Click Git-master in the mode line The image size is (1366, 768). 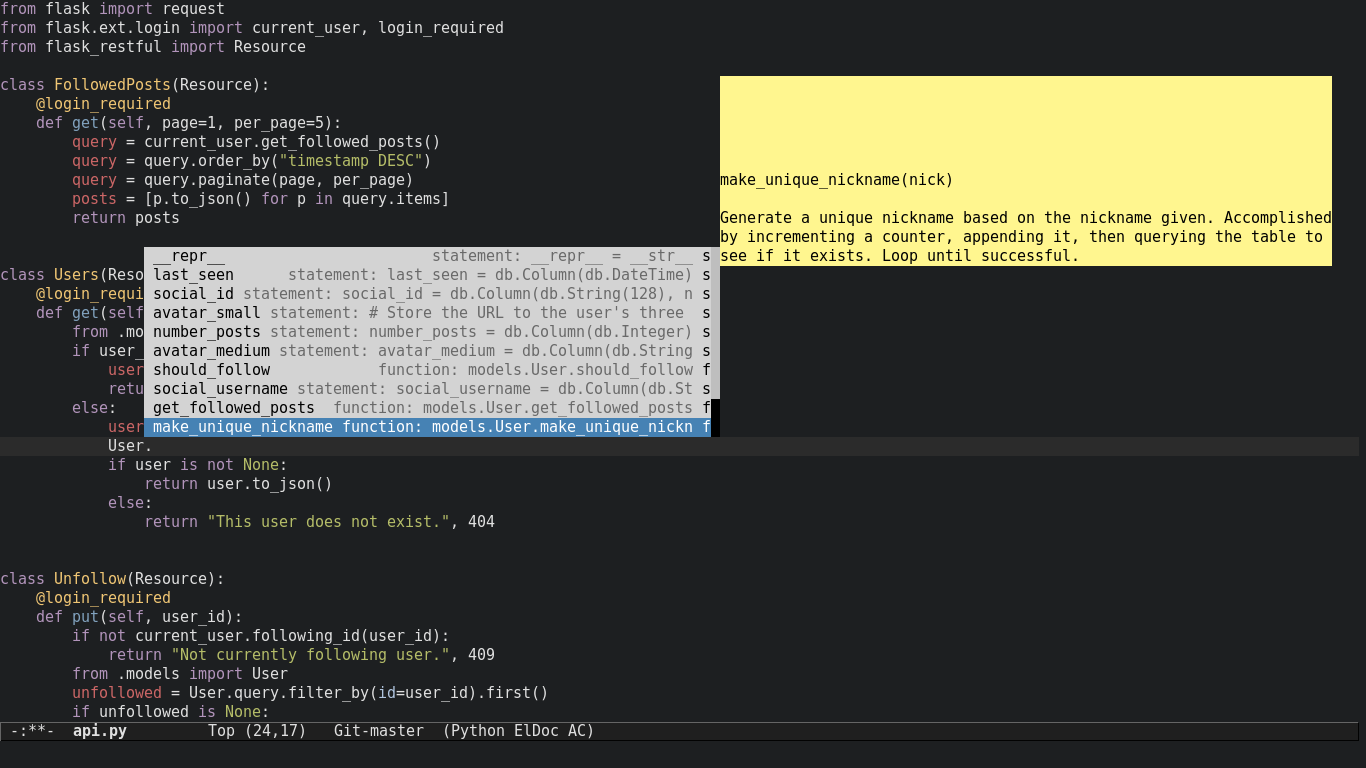[379, 731]
